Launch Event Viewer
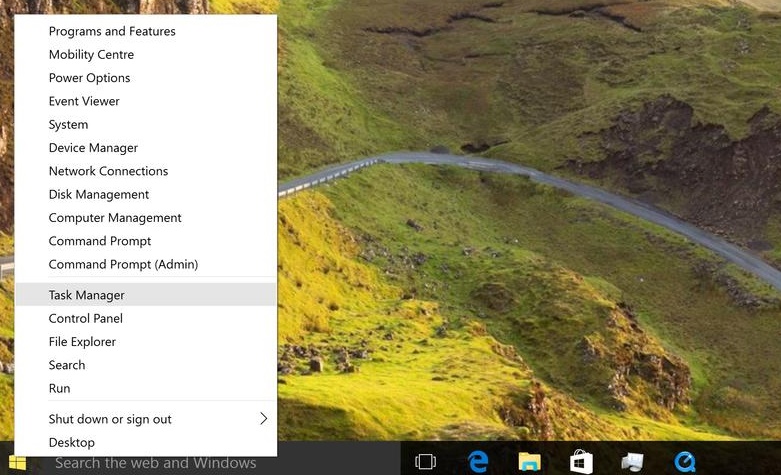 point(145,101)
